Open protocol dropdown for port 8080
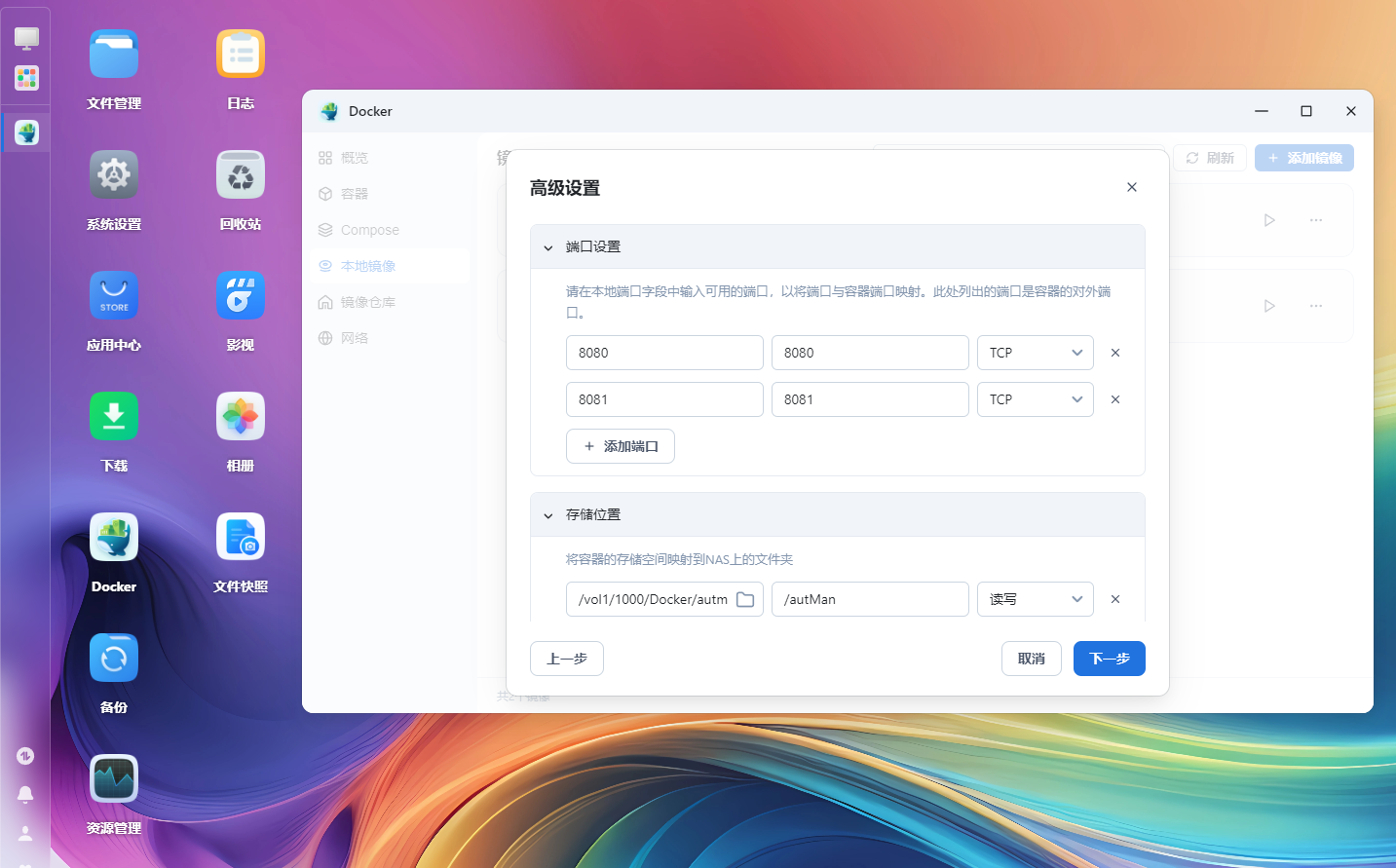Viewport: 1396px width, 868px height. [x=1035, y=353]
